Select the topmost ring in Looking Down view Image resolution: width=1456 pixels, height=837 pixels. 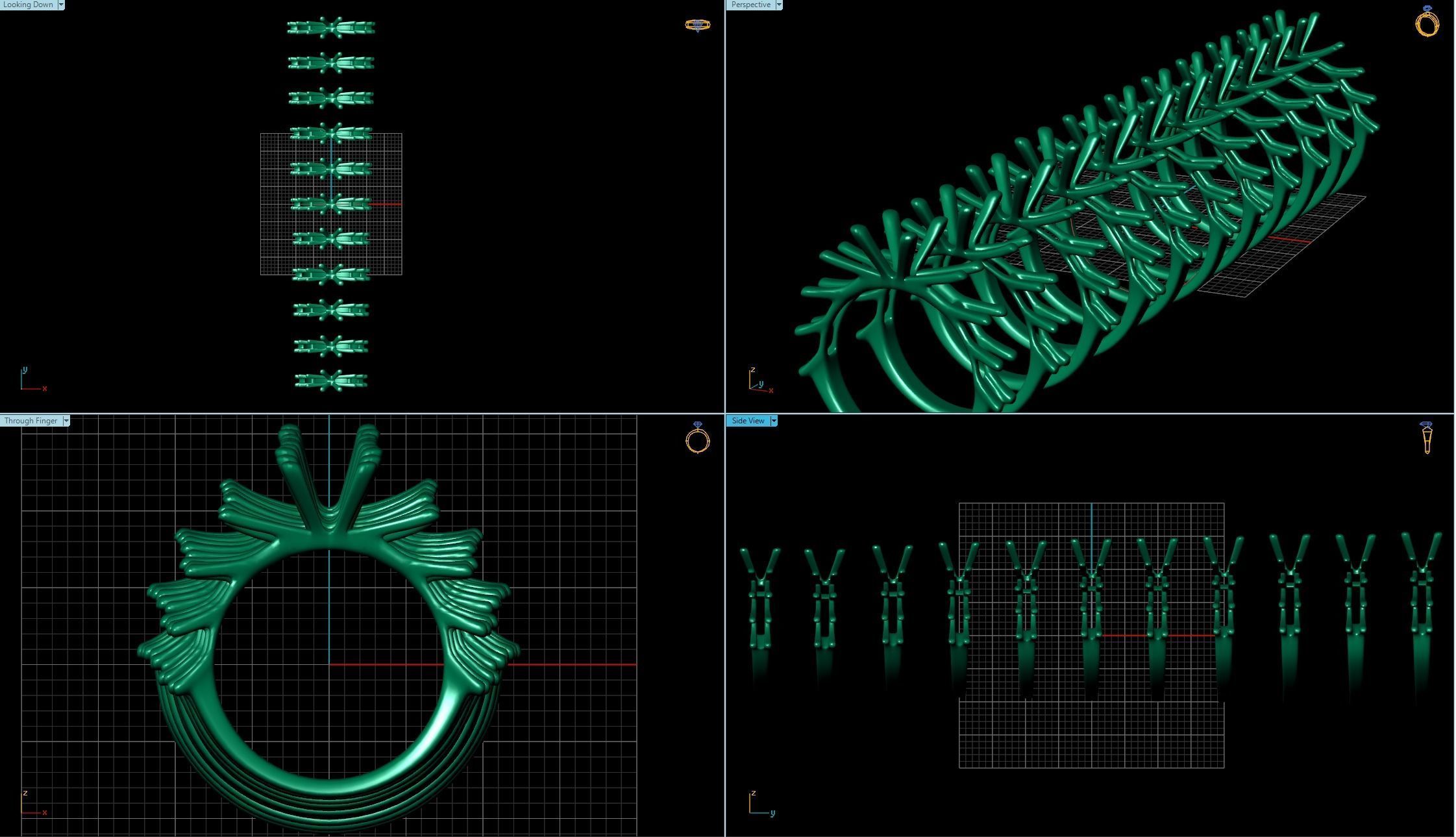coord(331,28)
